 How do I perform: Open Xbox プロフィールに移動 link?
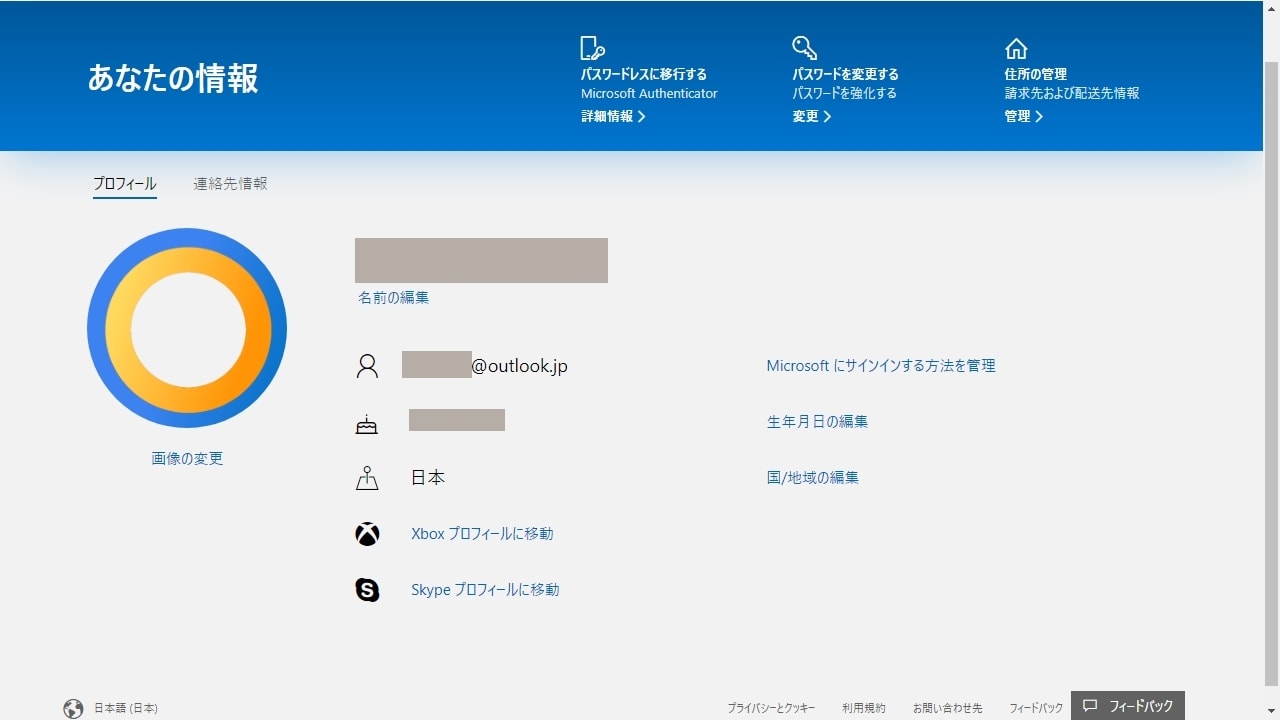click(x=482, y=534)
